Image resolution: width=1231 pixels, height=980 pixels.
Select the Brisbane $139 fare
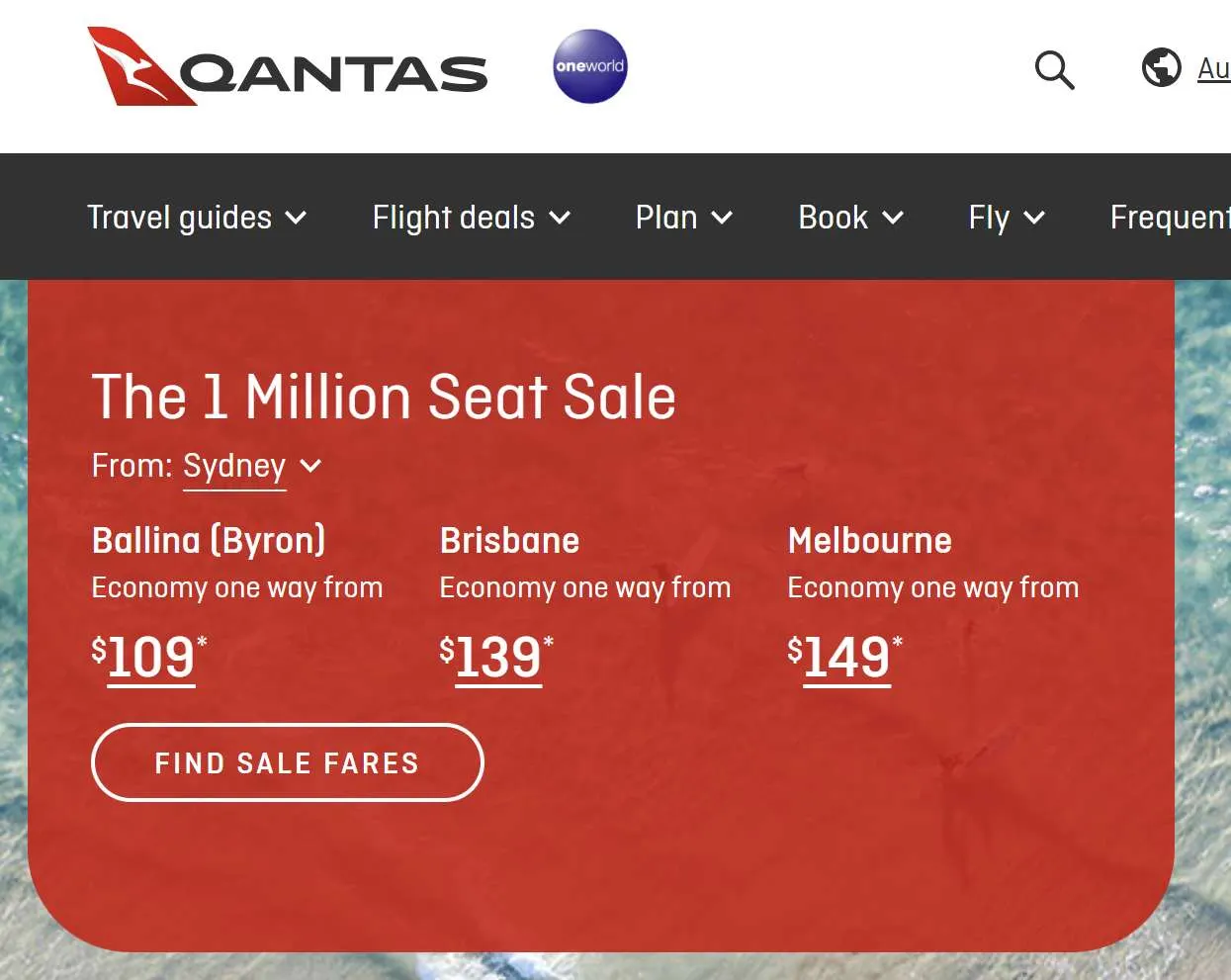click(498, 658)
